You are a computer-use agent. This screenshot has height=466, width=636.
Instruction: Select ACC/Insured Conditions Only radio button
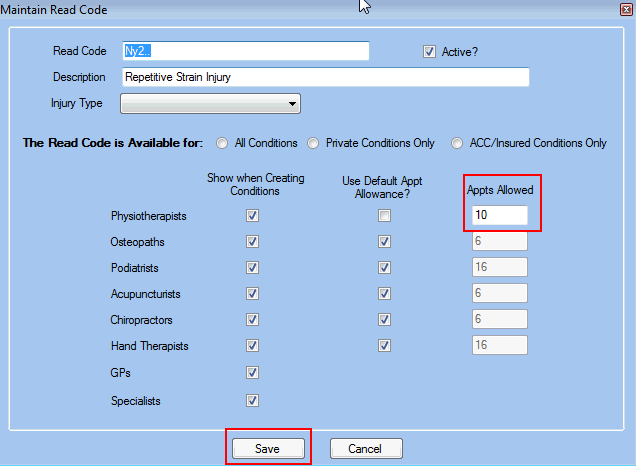[460, 143]
